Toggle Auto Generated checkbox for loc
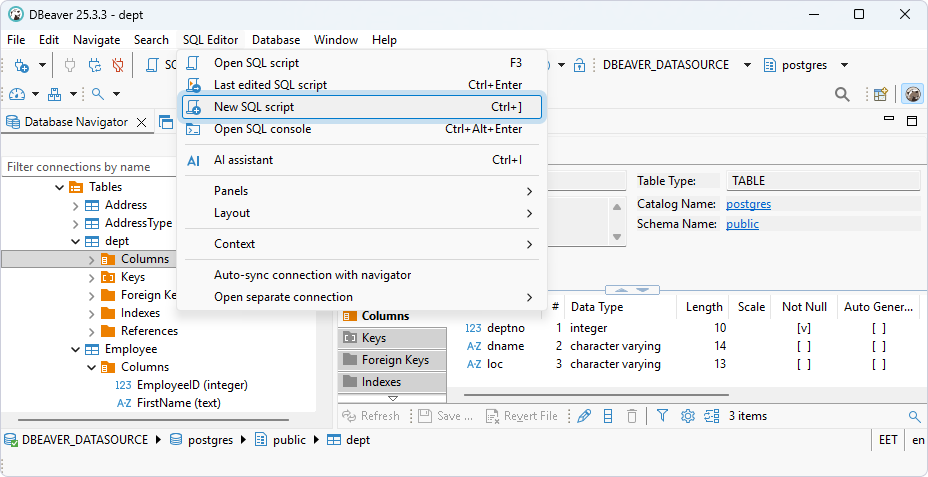Screen dimensions: 928x477 pos(879,364)
